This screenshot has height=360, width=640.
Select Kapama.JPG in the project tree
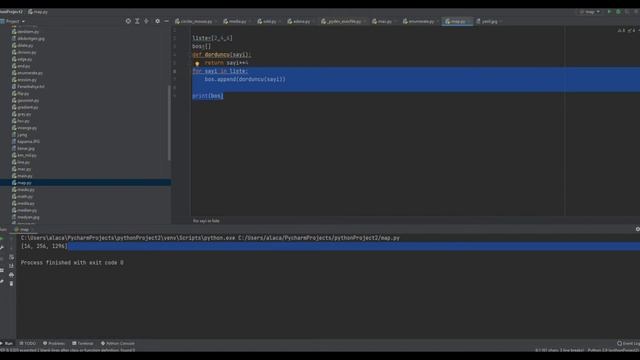pos(26,142)
